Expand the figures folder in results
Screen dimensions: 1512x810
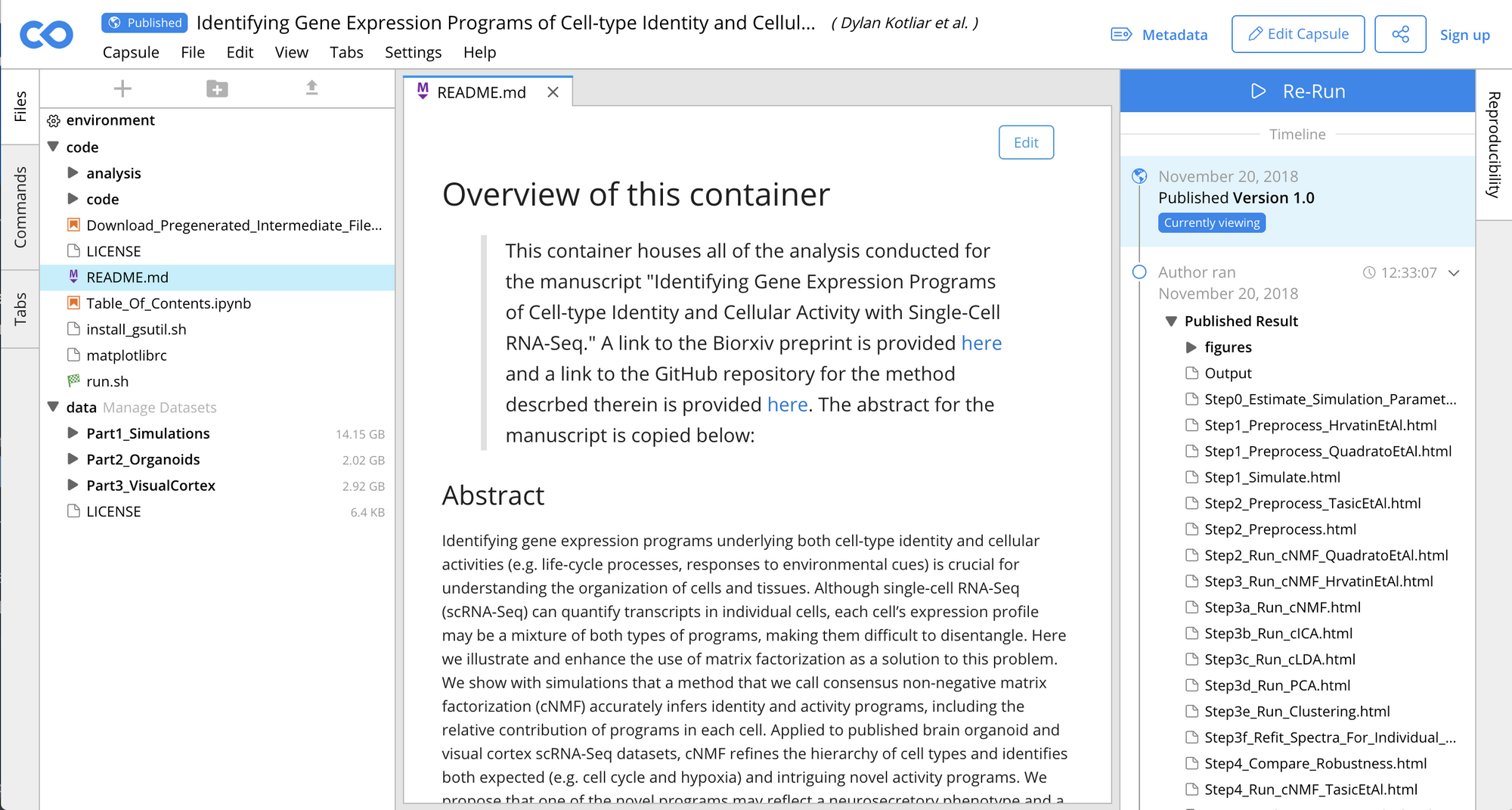1191,347
